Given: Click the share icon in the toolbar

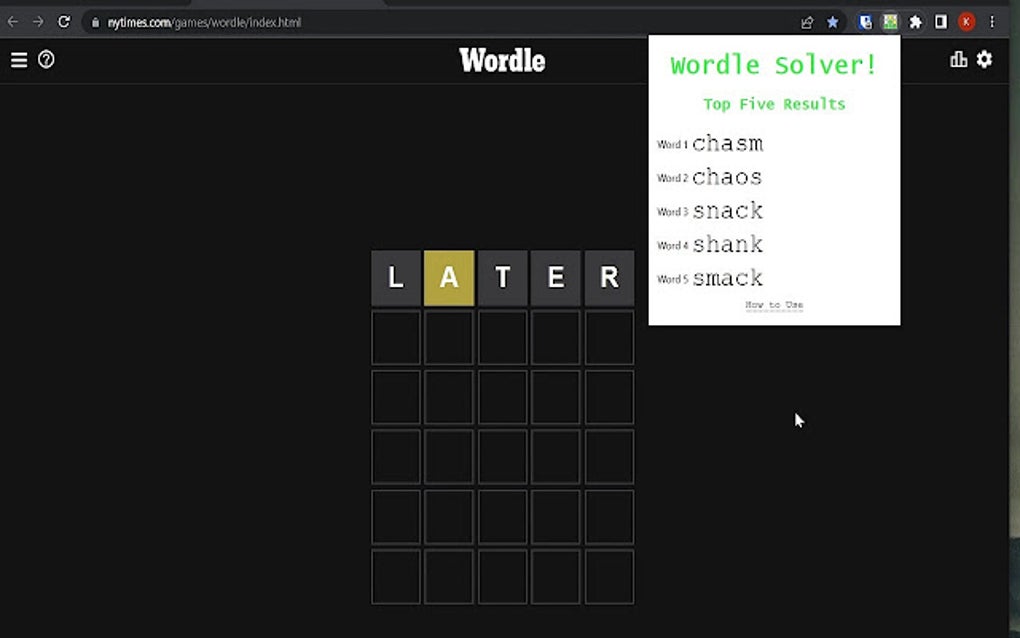Looking at the screenshot, I should [x=808, y=21].
